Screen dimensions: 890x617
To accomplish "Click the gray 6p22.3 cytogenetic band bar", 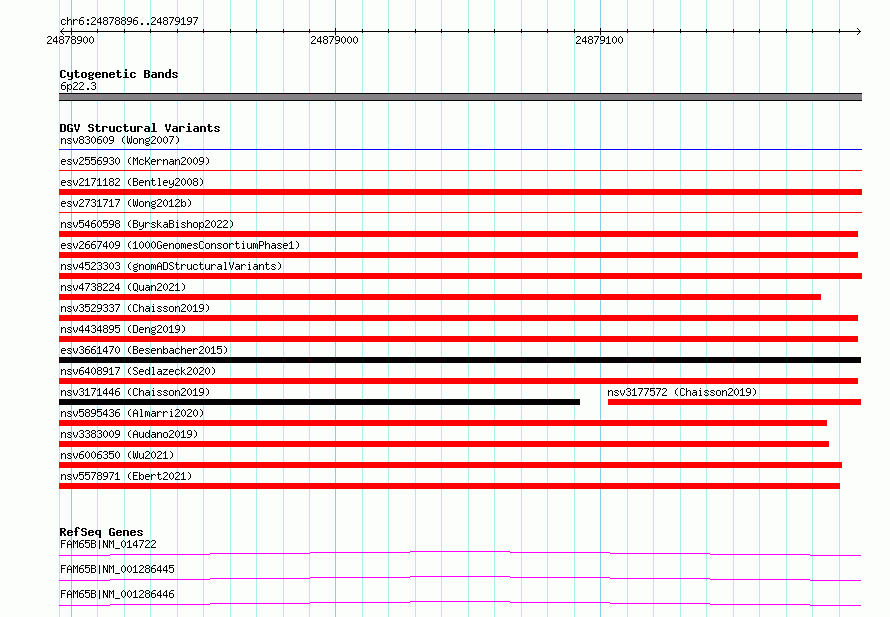I will click(460, 97).
